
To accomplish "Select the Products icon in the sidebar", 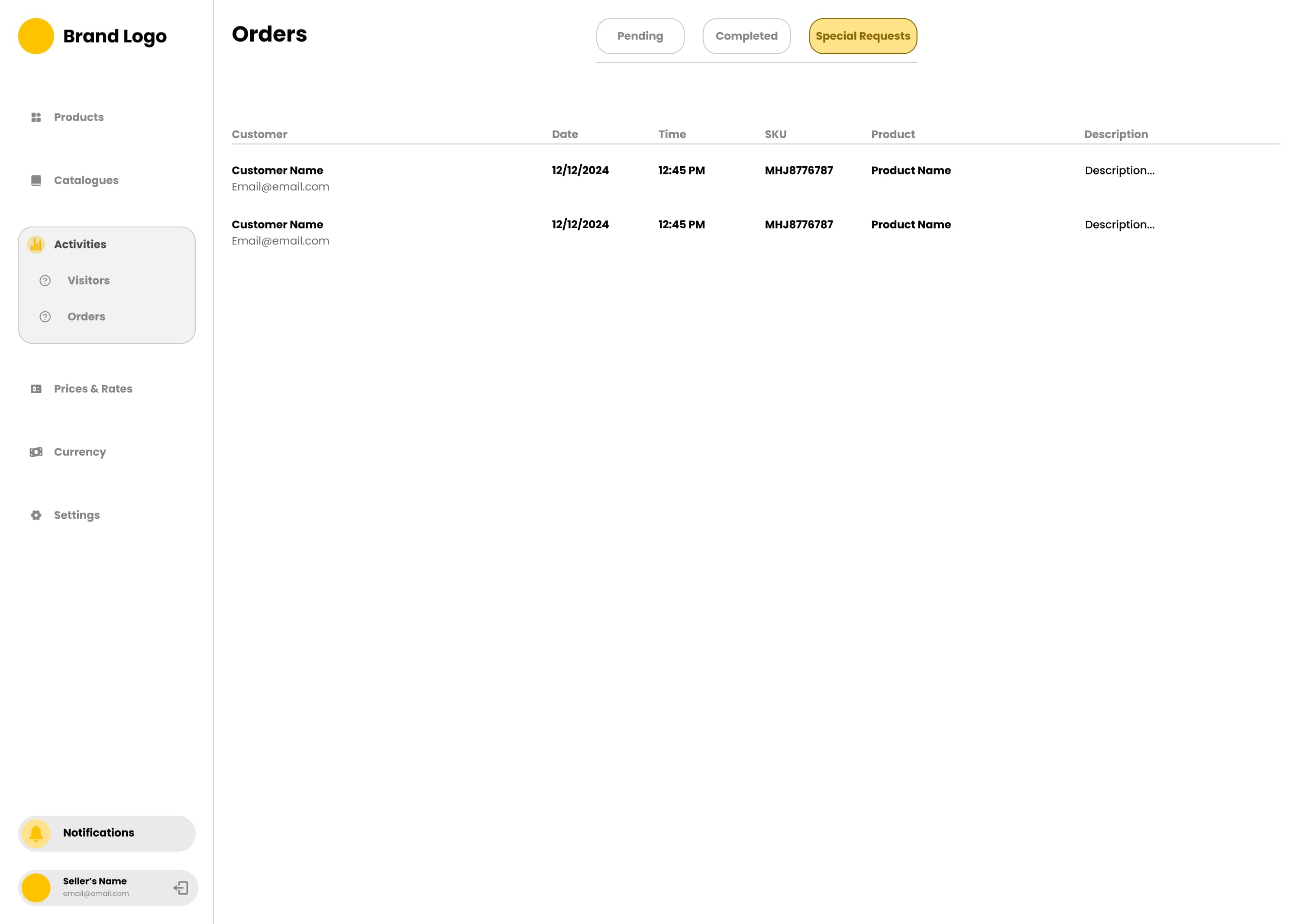I will (36, 117).
